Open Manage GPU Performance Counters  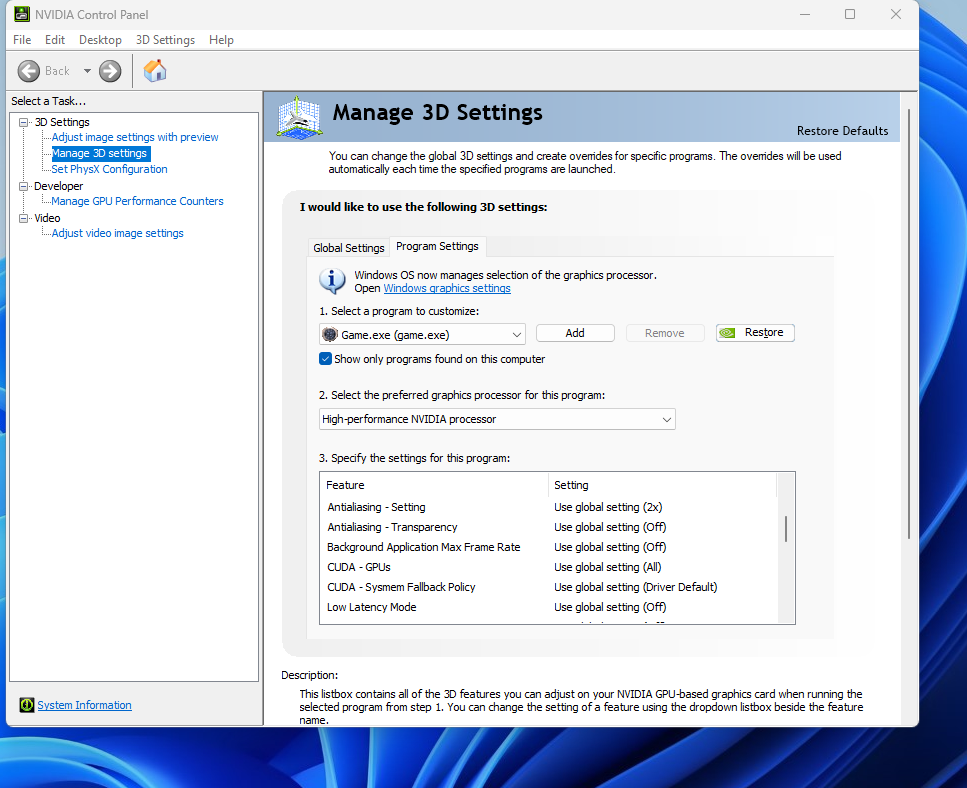[138, 201]
